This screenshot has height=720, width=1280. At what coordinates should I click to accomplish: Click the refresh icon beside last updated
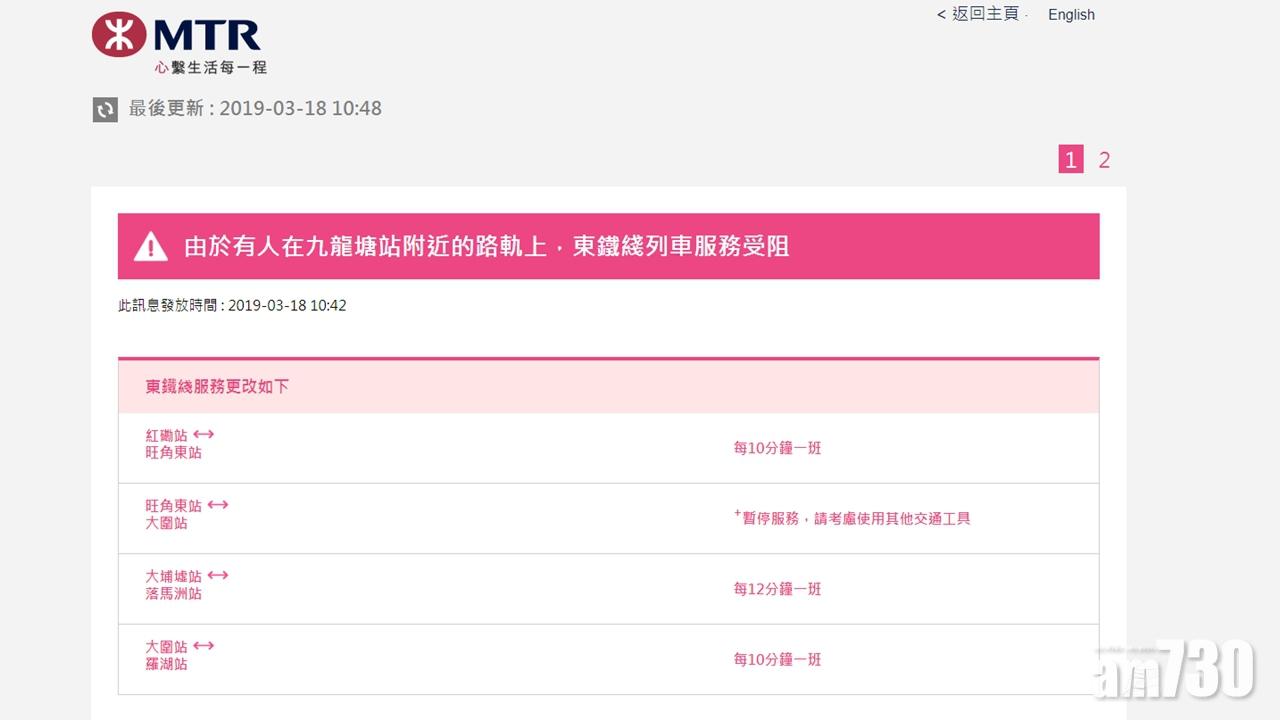[105, 109]
